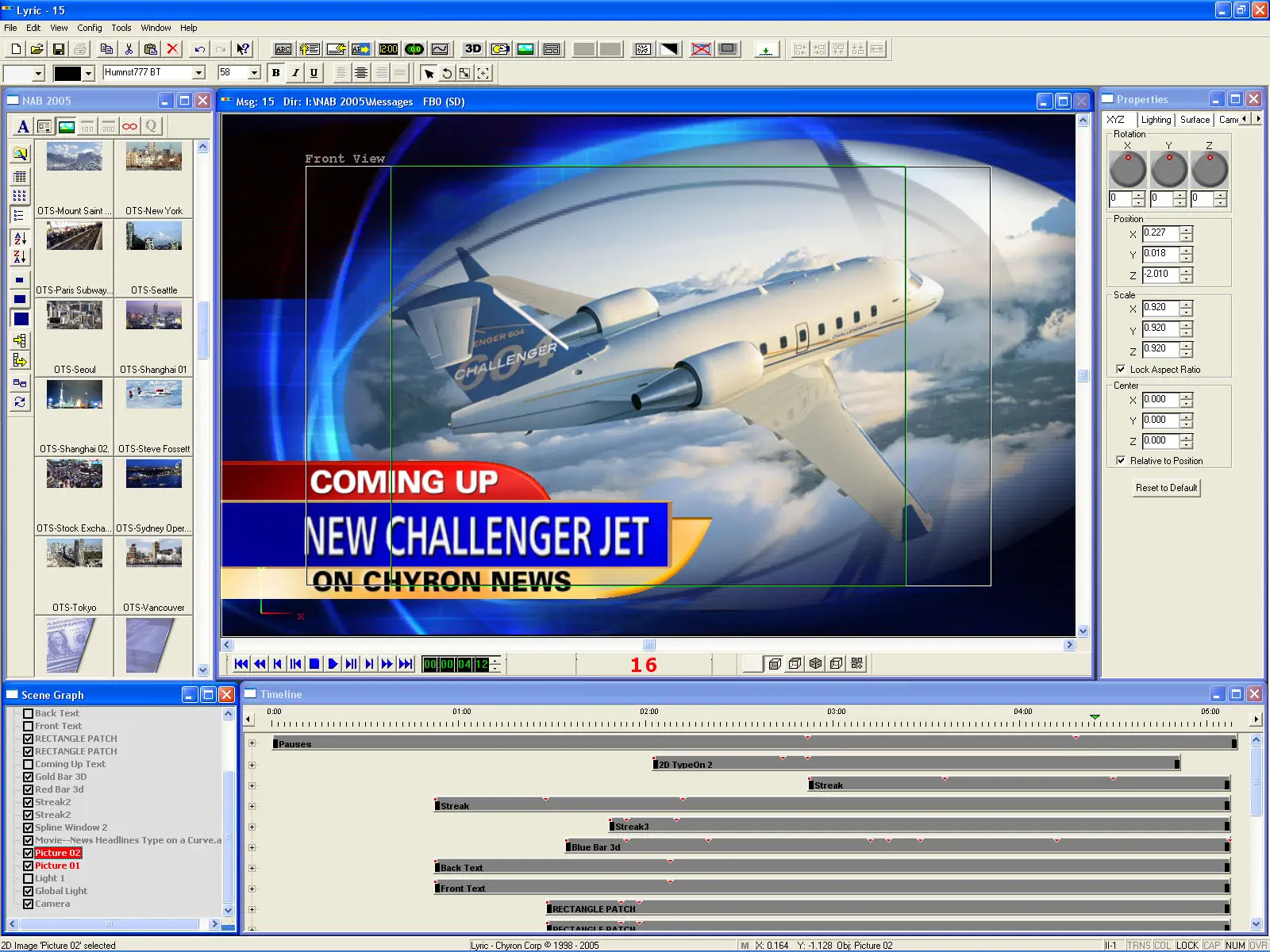Stop the animation playback
The width and height of the screenshot is (1270, 952).
coord(314,664)
